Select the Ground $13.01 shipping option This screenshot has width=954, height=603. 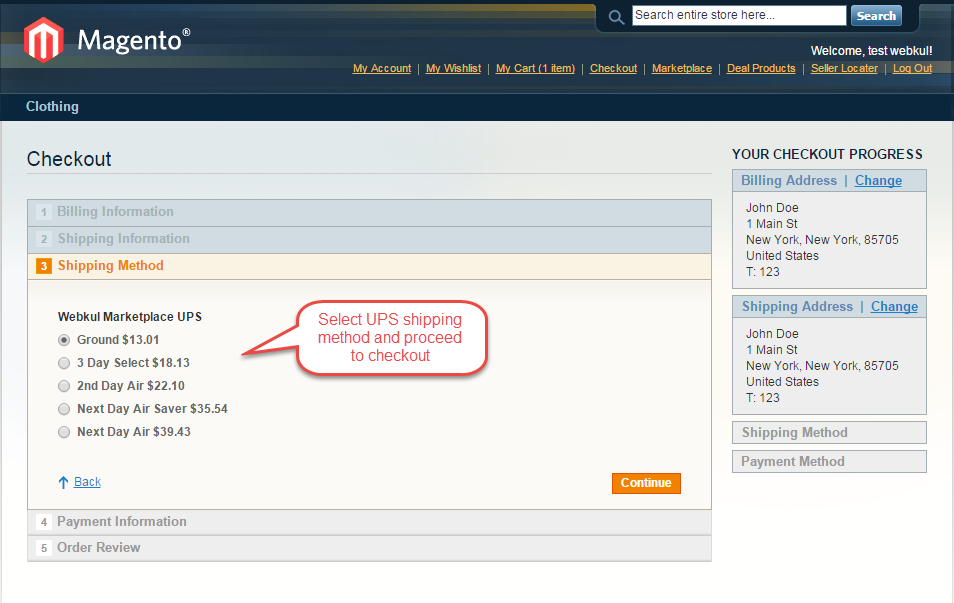coord(64,340)
